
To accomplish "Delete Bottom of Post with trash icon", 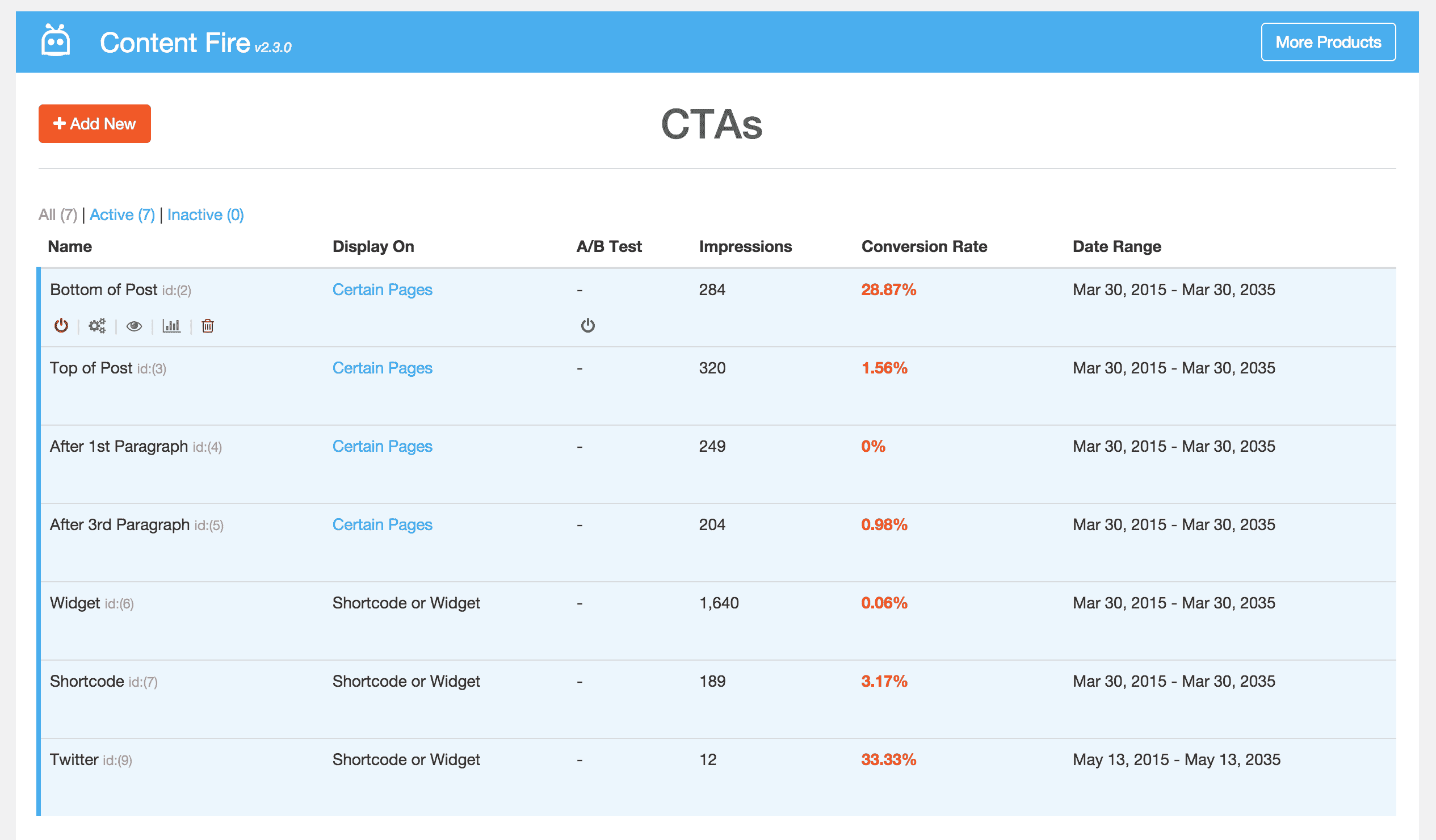I will tap(207, 325).
